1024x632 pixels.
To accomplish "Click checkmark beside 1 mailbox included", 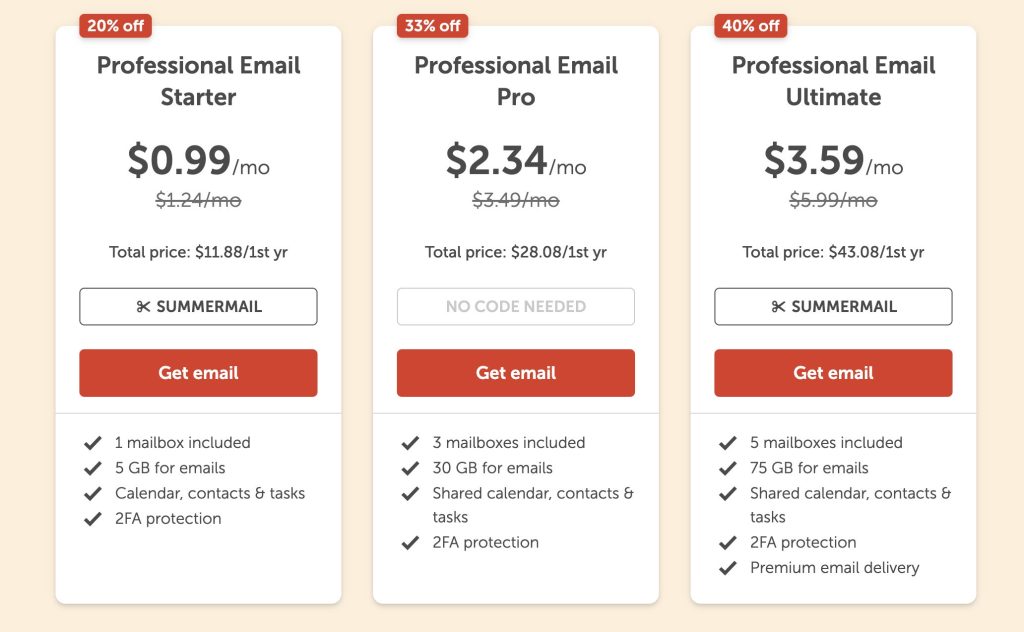I will (93, 443).
